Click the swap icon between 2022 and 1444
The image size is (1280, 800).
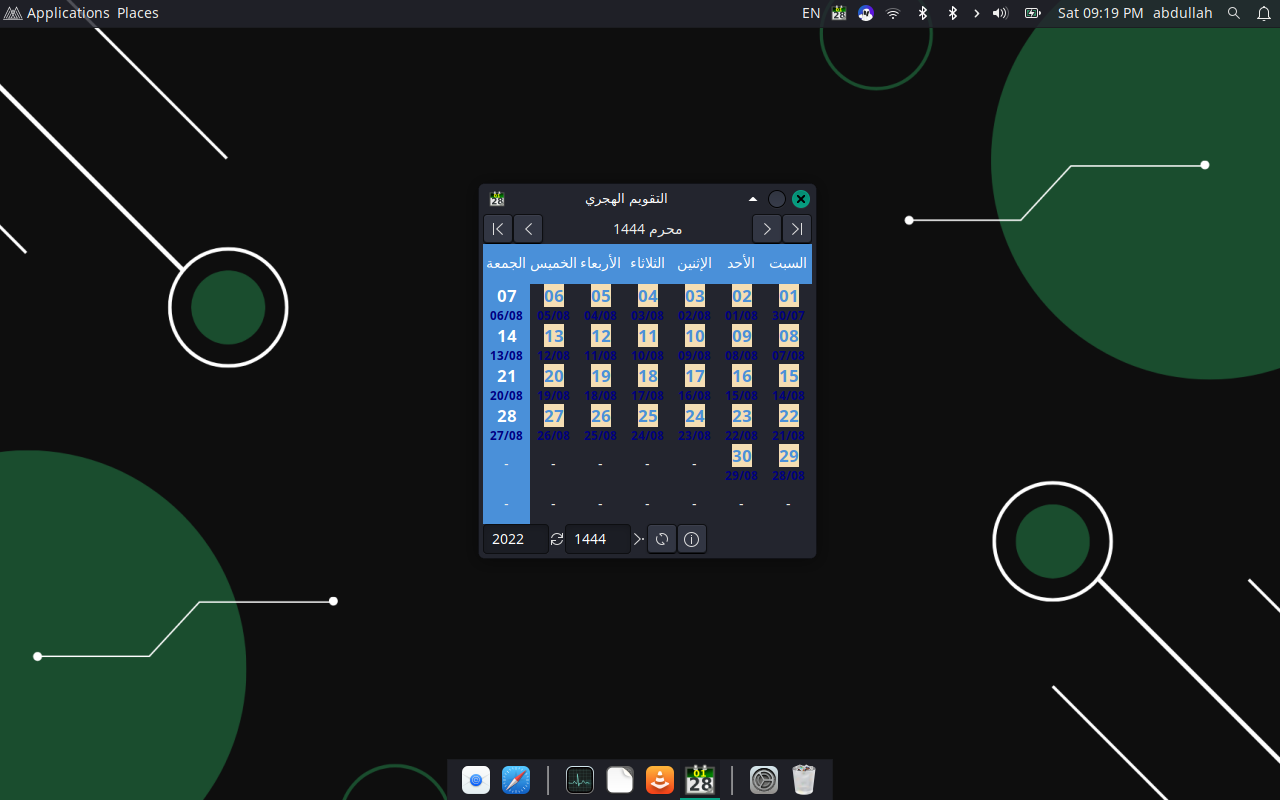[x=557, y=540]
